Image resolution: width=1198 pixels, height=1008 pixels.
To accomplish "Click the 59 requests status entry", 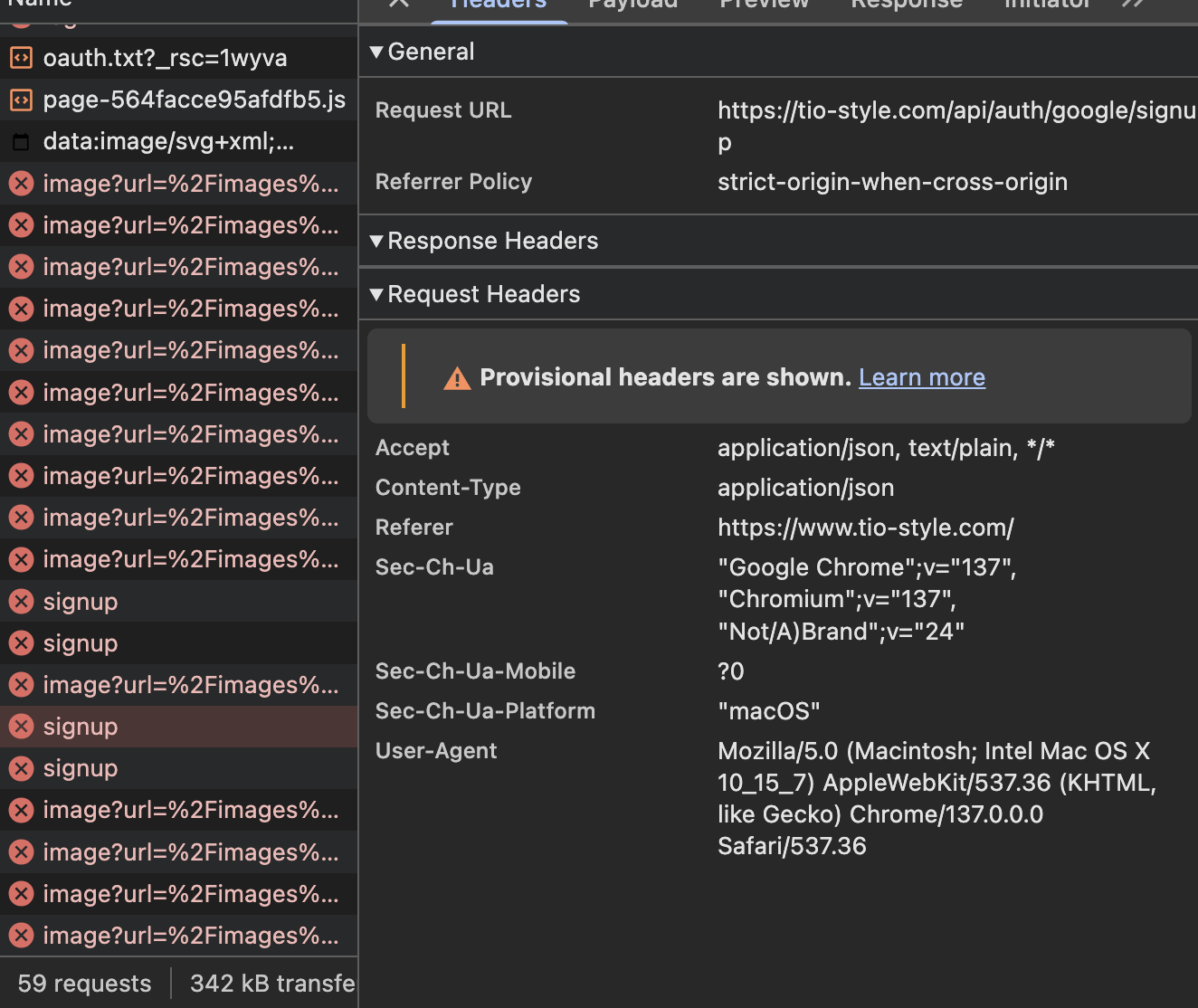I will 84,984.
